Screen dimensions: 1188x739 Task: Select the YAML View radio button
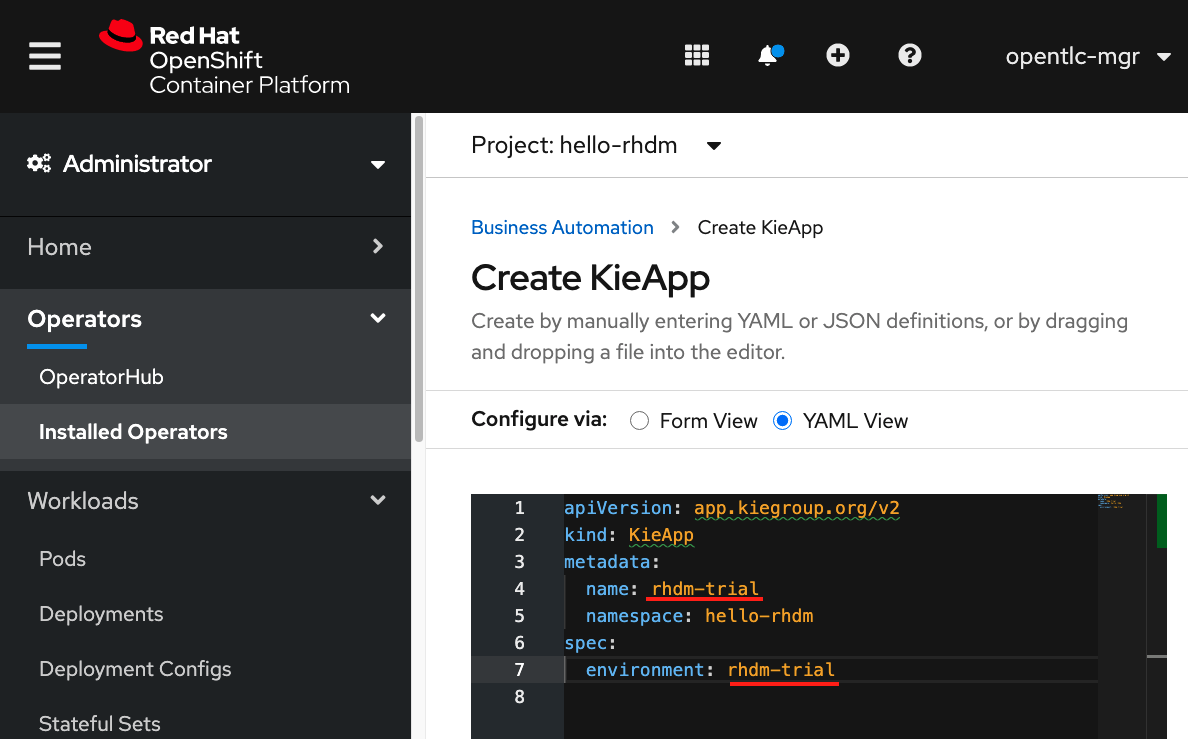(783, 421)
